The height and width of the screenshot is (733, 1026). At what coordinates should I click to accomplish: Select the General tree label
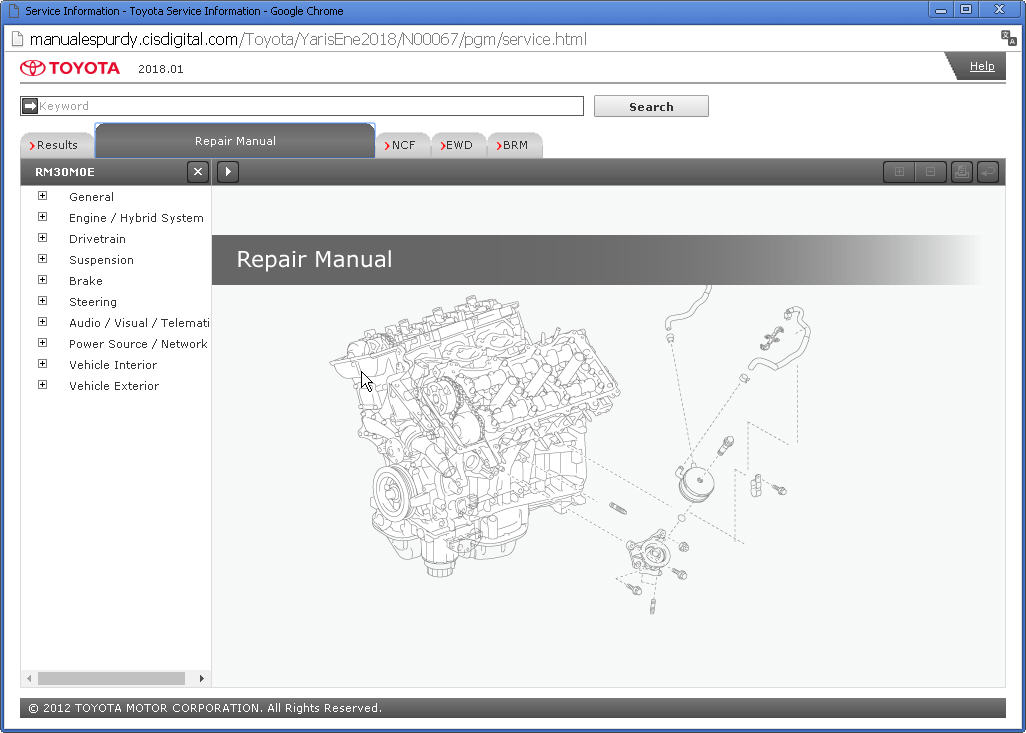92,197
